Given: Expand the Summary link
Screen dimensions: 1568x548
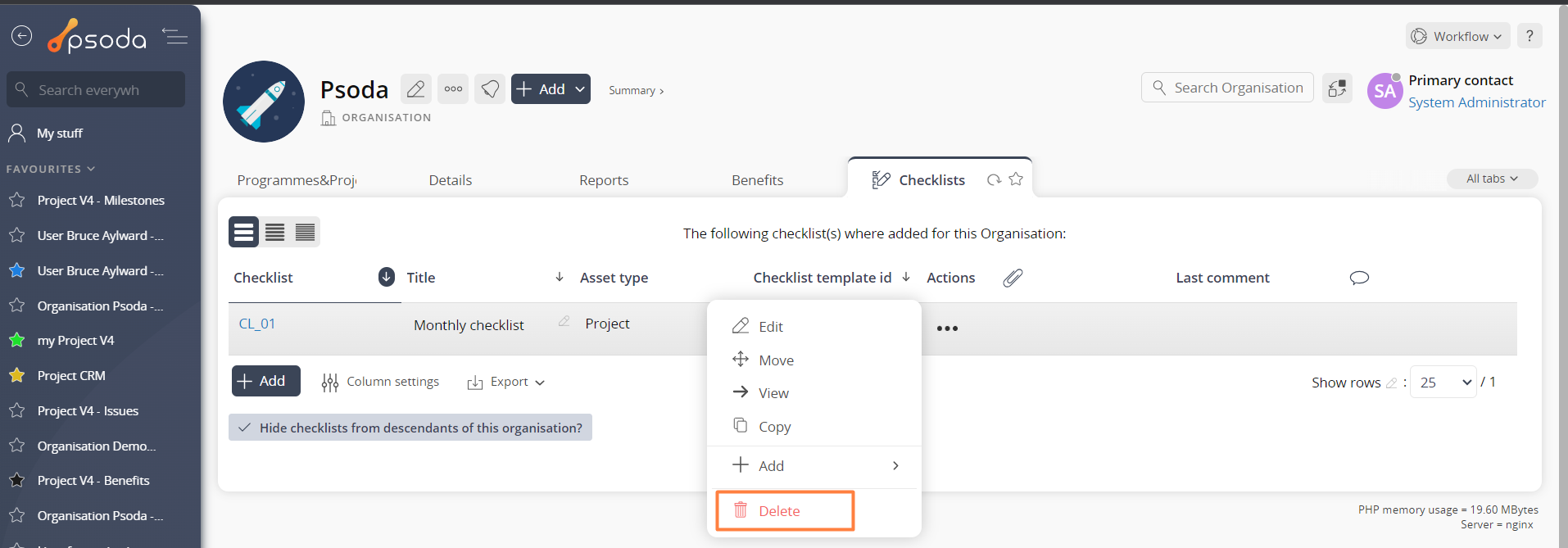Looking at the screenshot, I should tap(637, 90).
